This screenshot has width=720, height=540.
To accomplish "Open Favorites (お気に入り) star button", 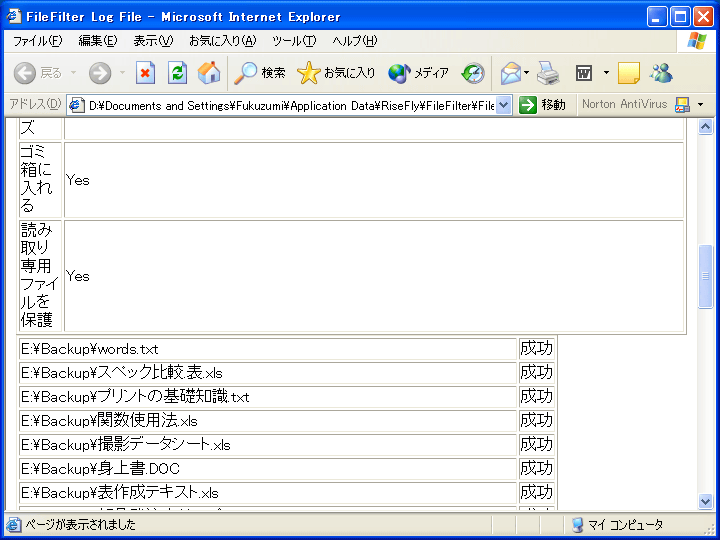I will click(336, 73).
